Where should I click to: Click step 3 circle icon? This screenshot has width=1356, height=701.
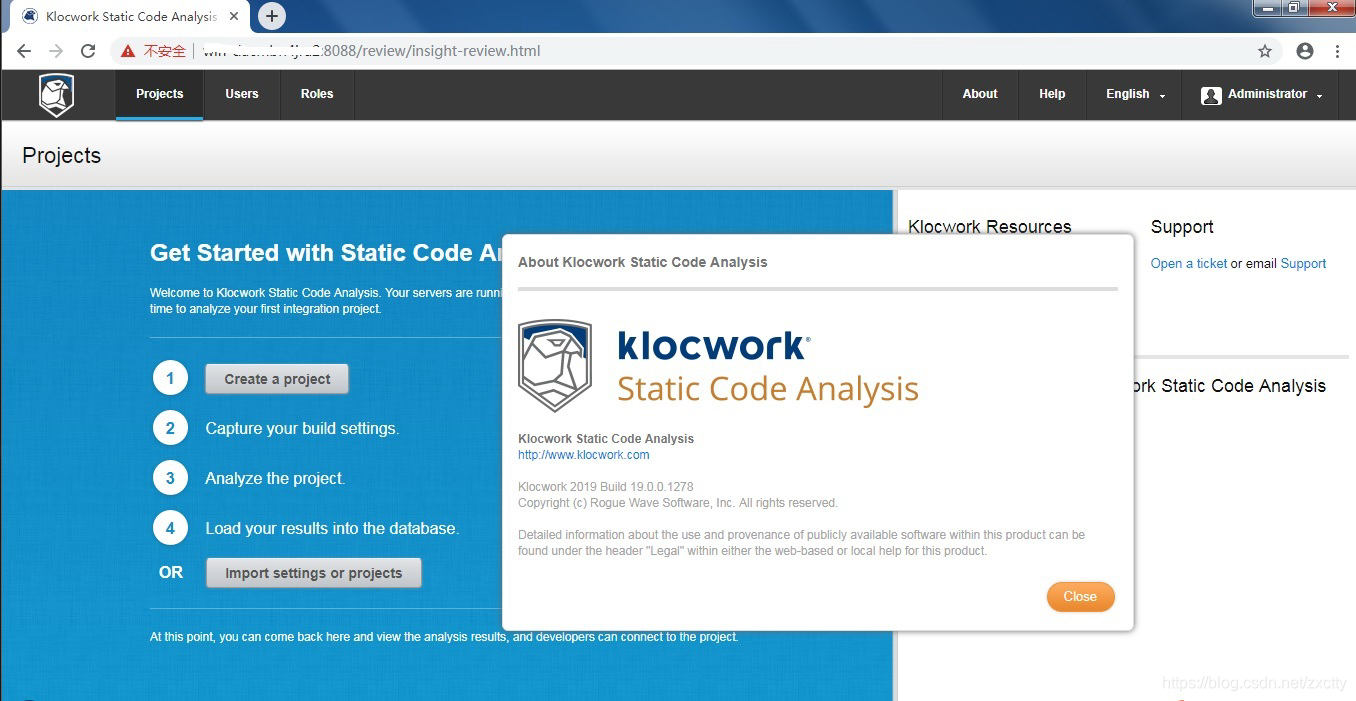coord(170,478)
